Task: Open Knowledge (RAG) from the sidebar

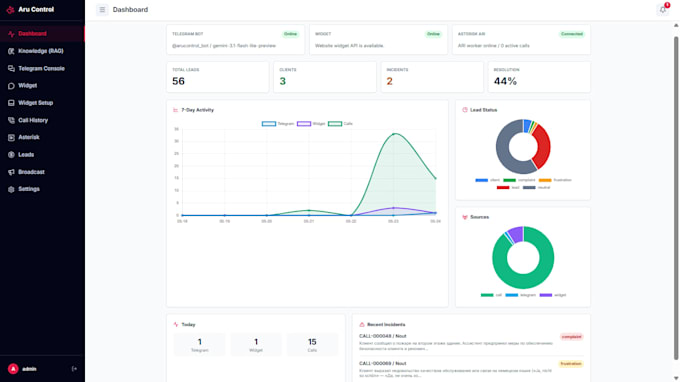Action: click(x=42, y=51)
